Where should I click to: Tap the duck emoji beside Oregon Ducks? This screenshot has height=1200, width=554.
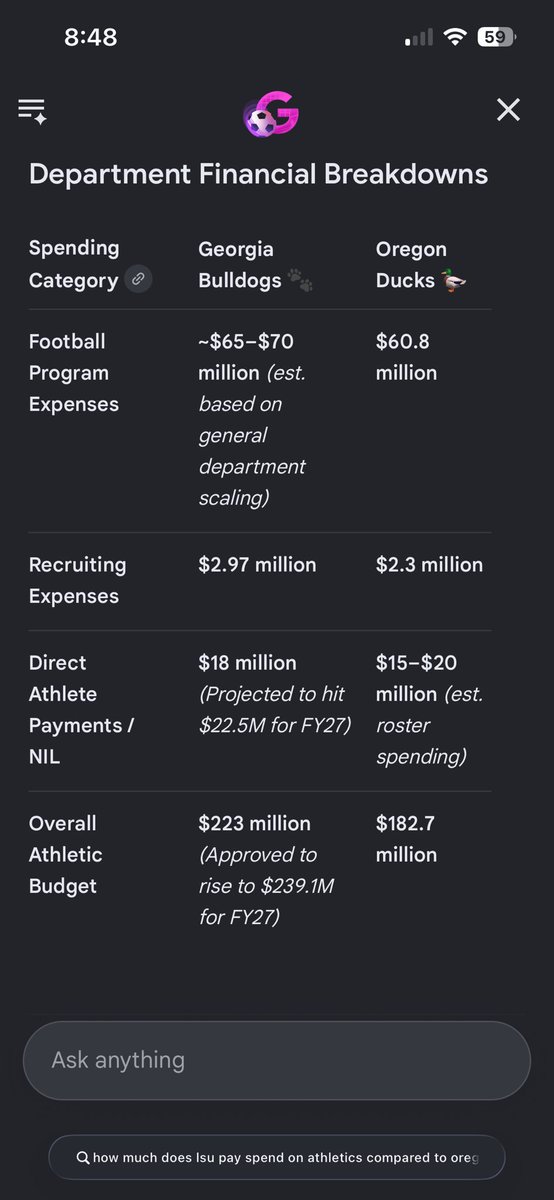(454, 281)
